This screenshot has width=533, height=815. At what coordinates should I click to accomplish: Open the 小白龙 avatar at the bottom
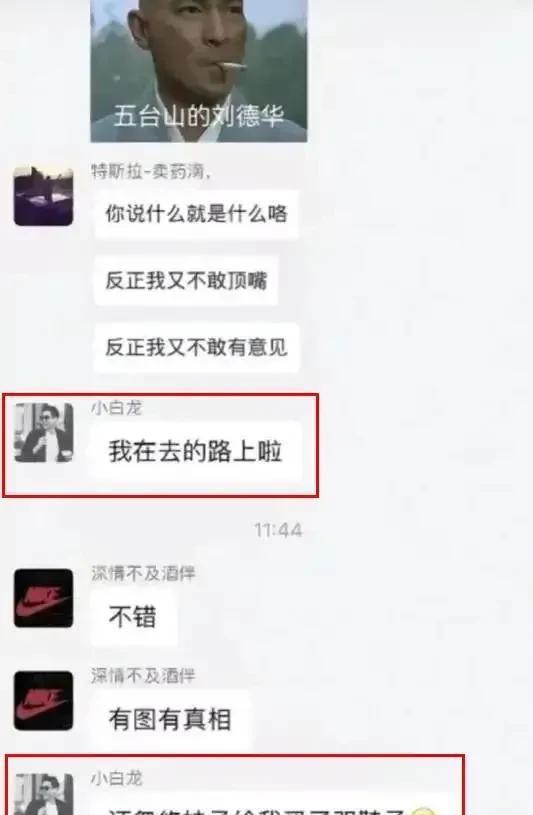click(43, 794)
